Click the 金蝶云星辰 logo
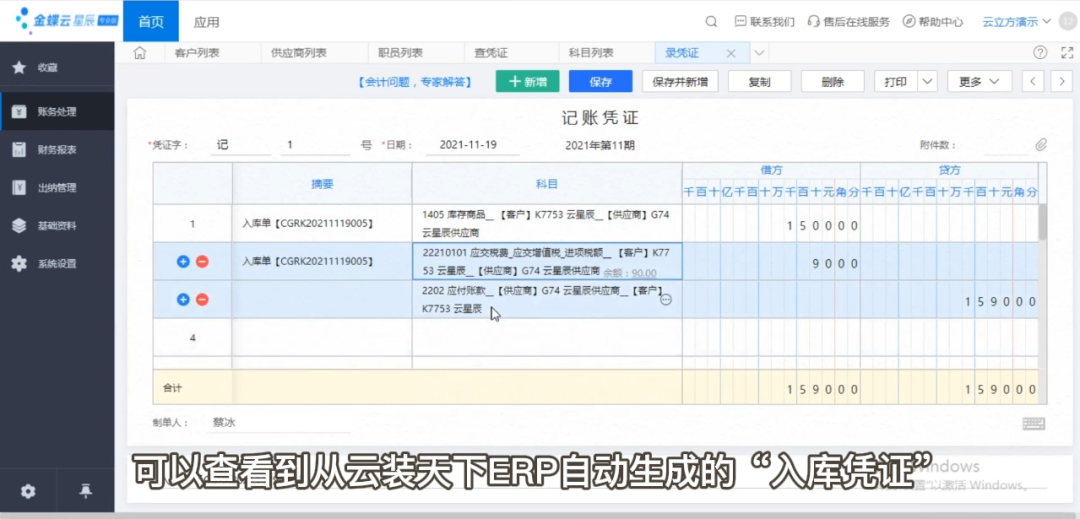The image size is (1080, 519). [x=66, y=21]
